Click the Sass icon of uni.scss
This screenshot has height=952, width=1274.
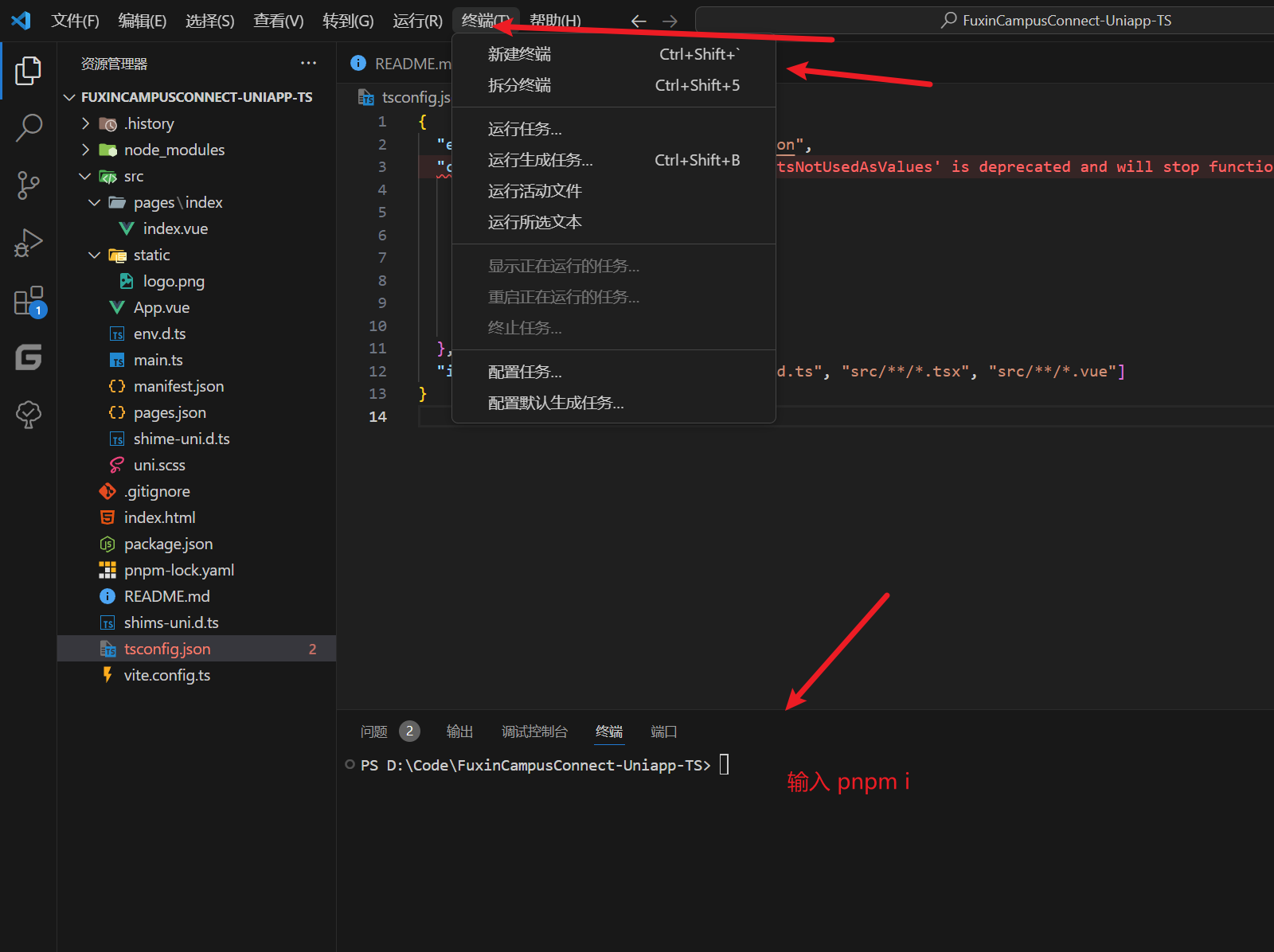click(x=117, y=465)
